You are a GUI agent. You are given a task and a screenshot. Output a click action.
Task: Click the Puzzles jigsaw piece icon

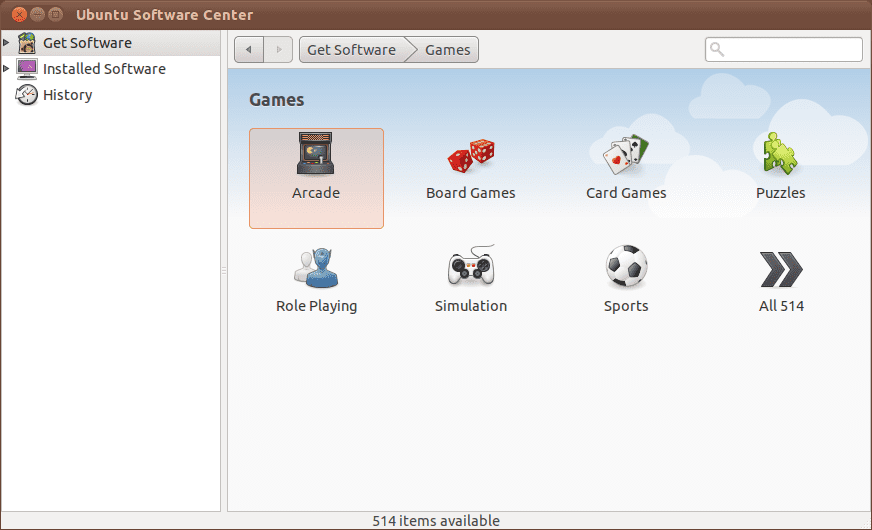coord(780,154)
